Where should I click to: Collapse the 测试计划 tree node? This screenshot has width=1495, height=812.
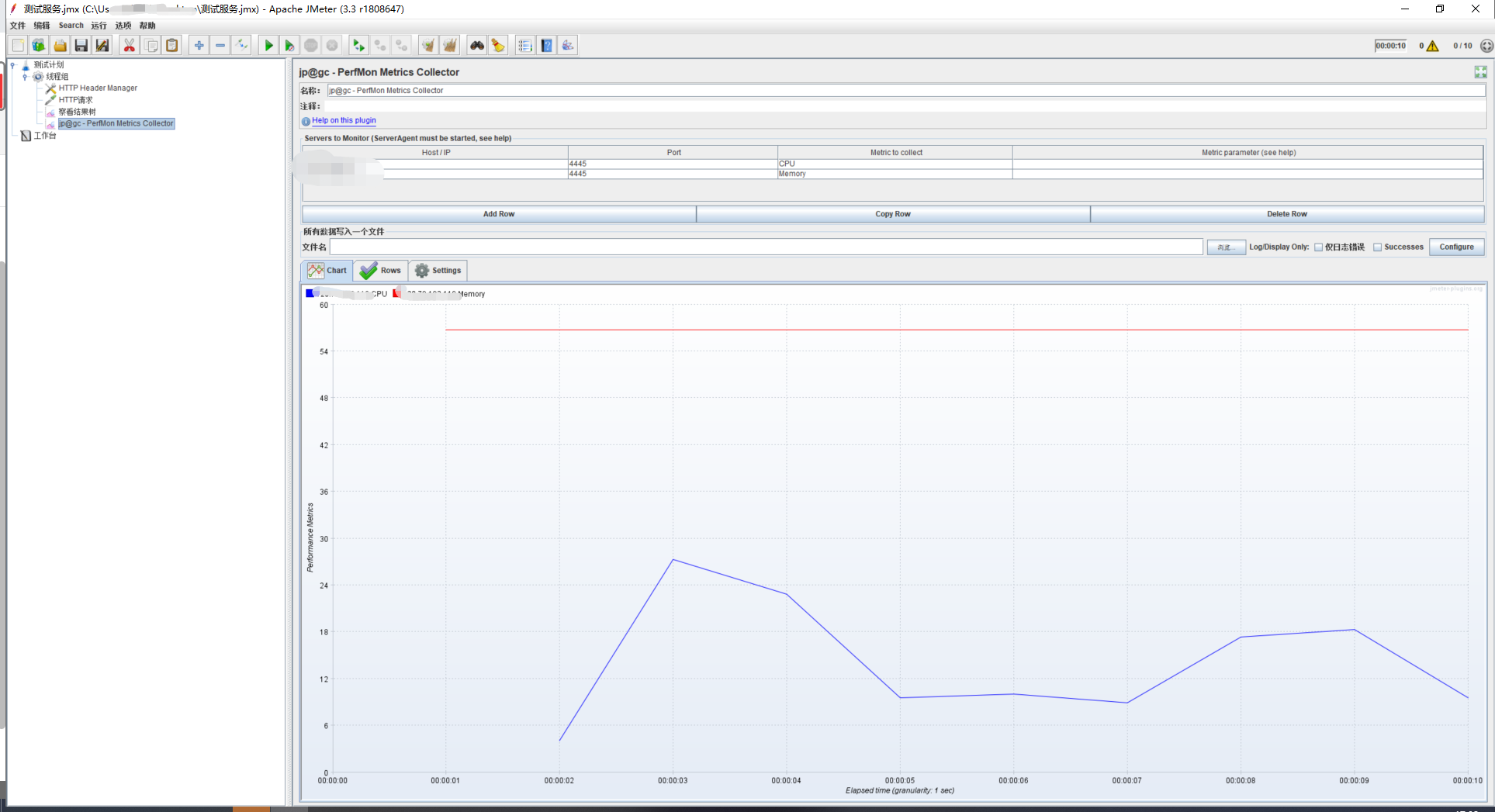(13, 65)
